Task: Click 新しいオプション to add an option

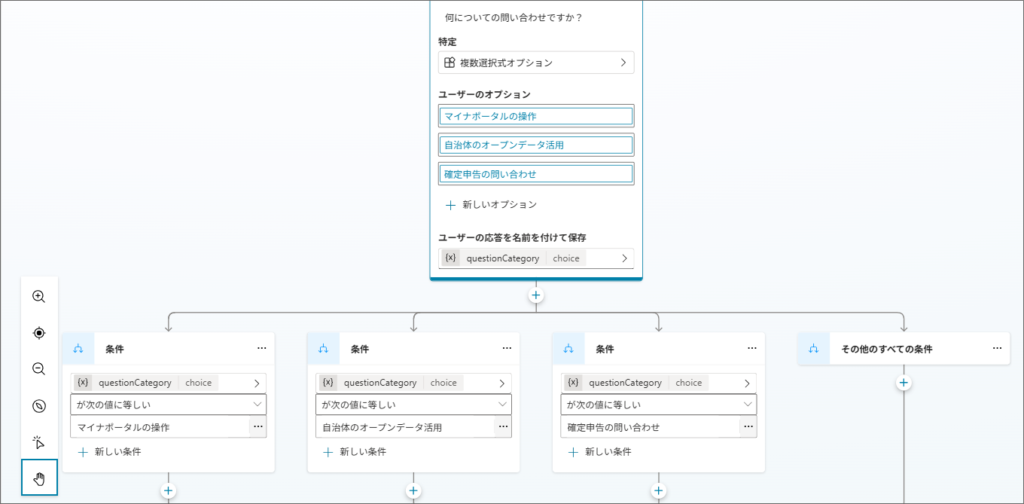Action: [490, 204]
